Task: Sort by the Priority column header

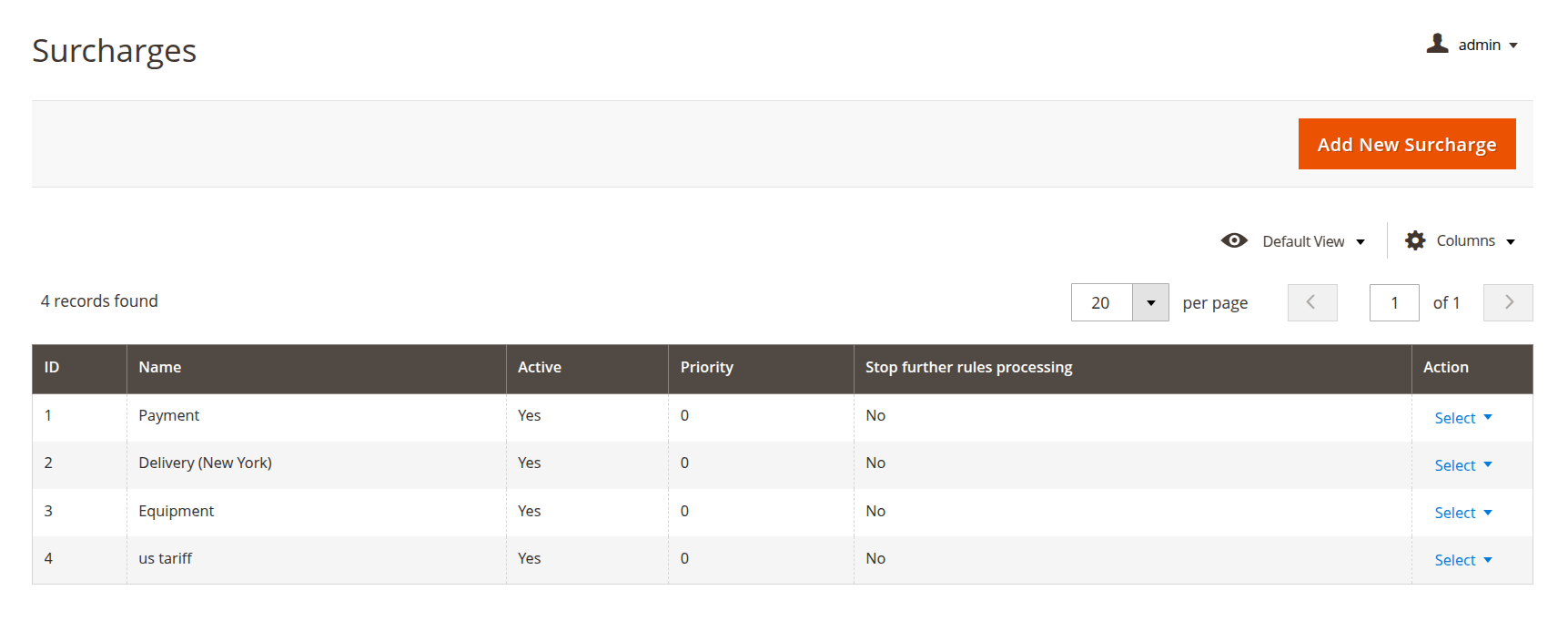Action: 707,367
